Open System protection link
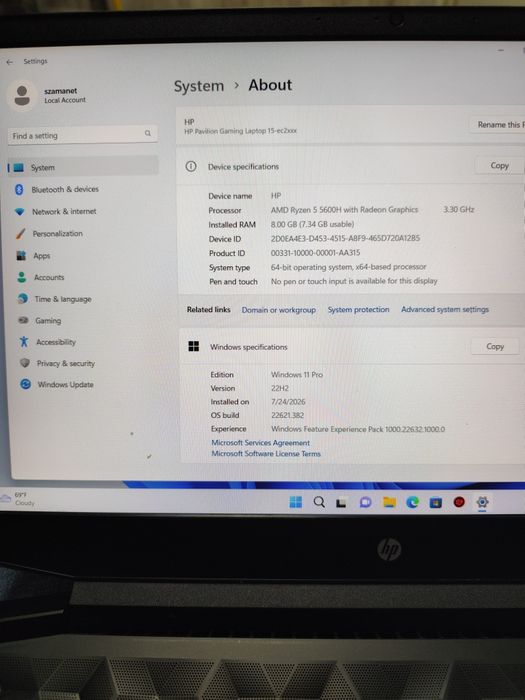 click(x=358, y=309)
